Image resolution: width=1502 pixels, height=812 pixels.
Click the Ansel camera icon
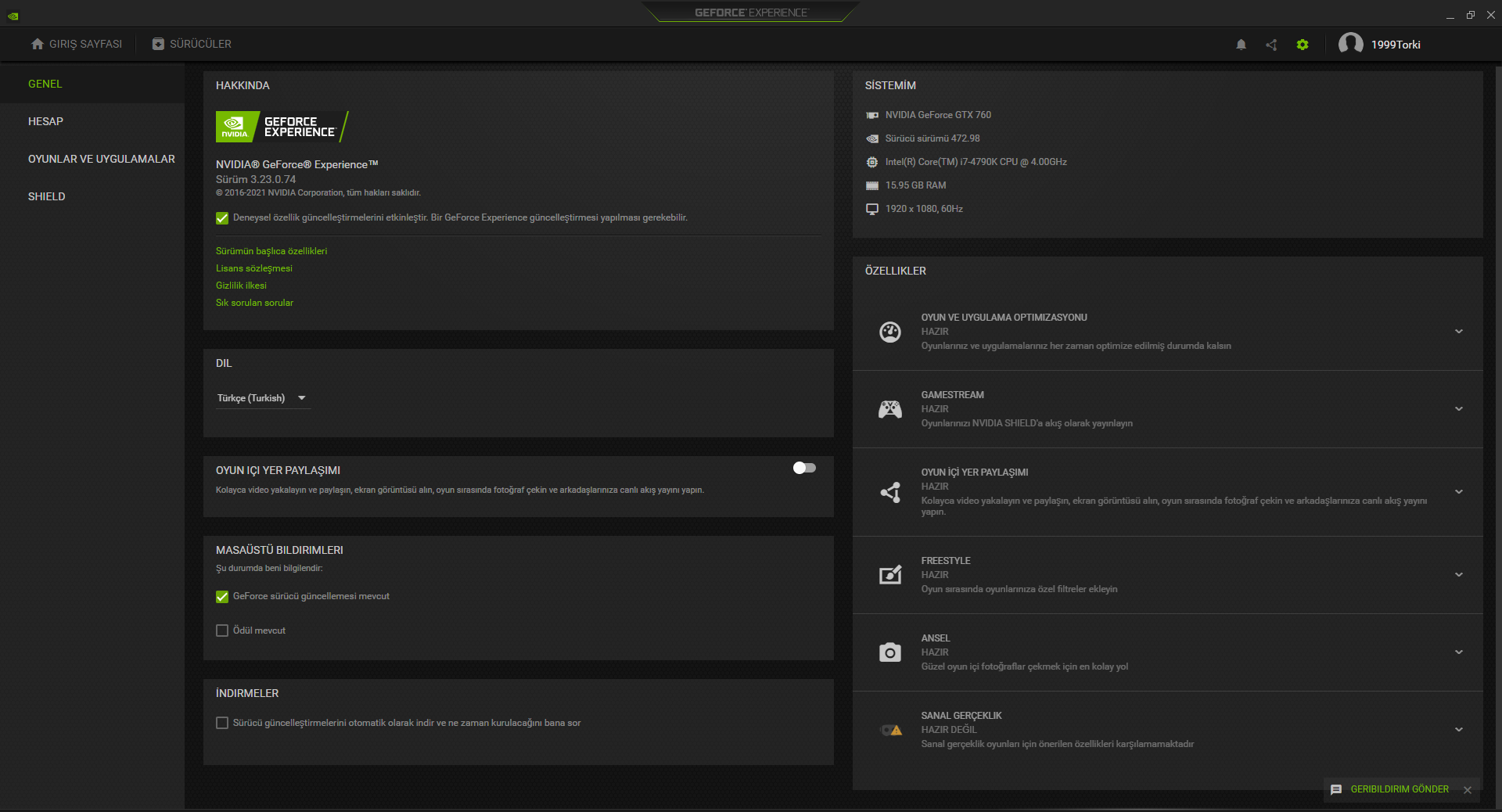(x=890, y=652)
